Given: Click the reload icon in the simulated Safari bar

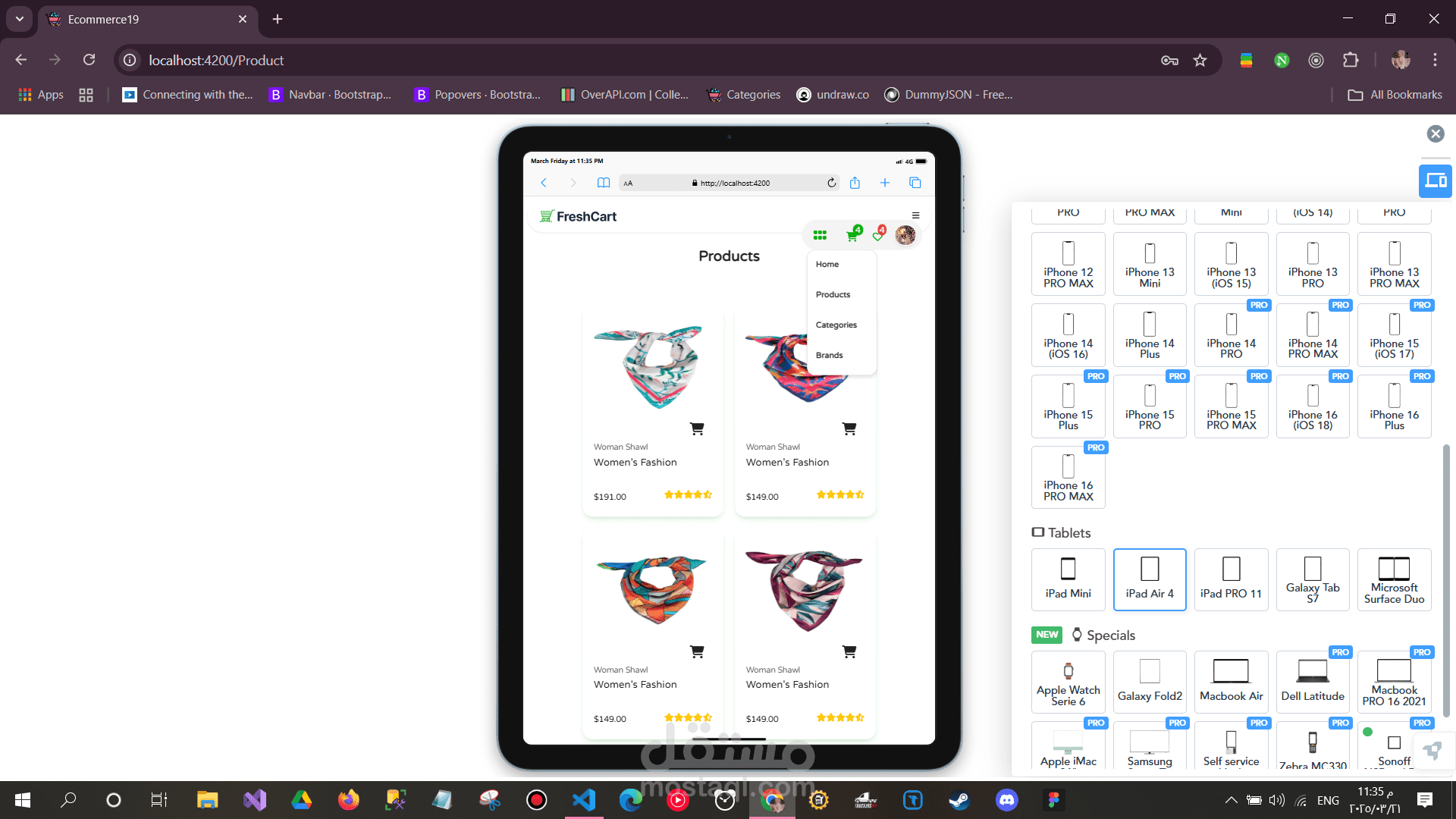Looking at the screenshot, I should 831,183.
